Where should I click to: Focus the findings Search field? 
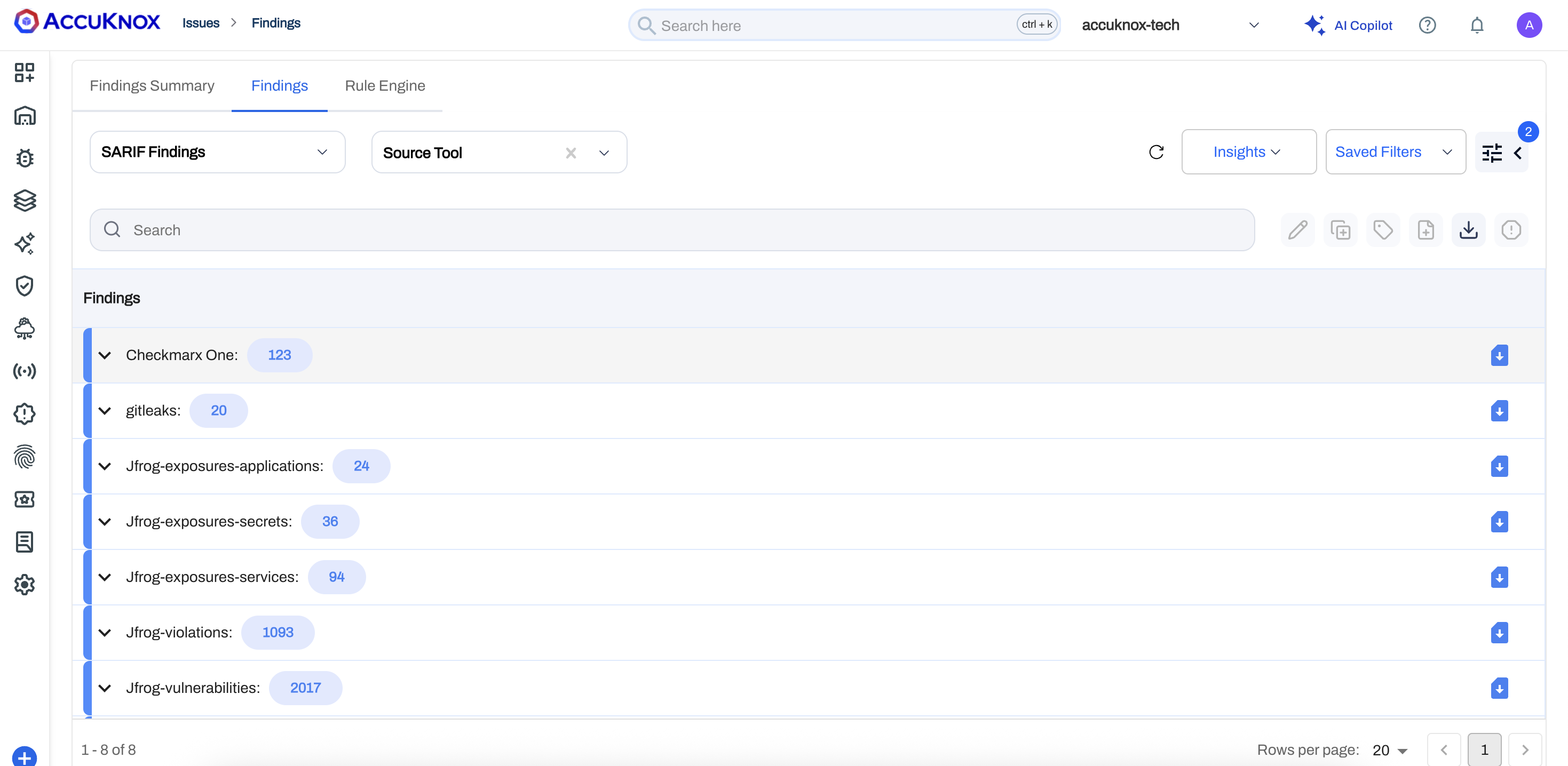(x=672, y=230)
